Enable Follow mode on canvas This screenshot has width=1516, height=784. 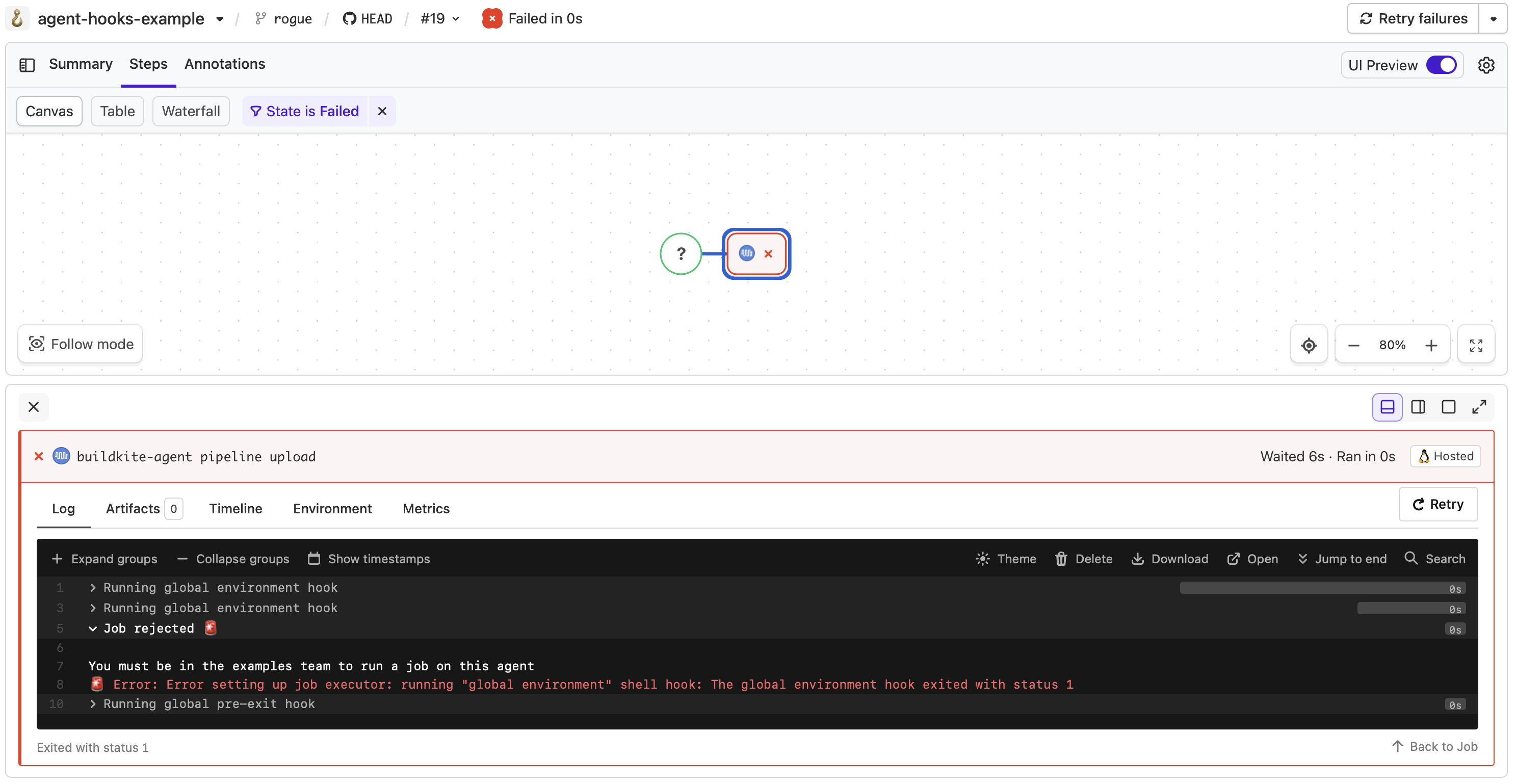(x=81, y=344)
